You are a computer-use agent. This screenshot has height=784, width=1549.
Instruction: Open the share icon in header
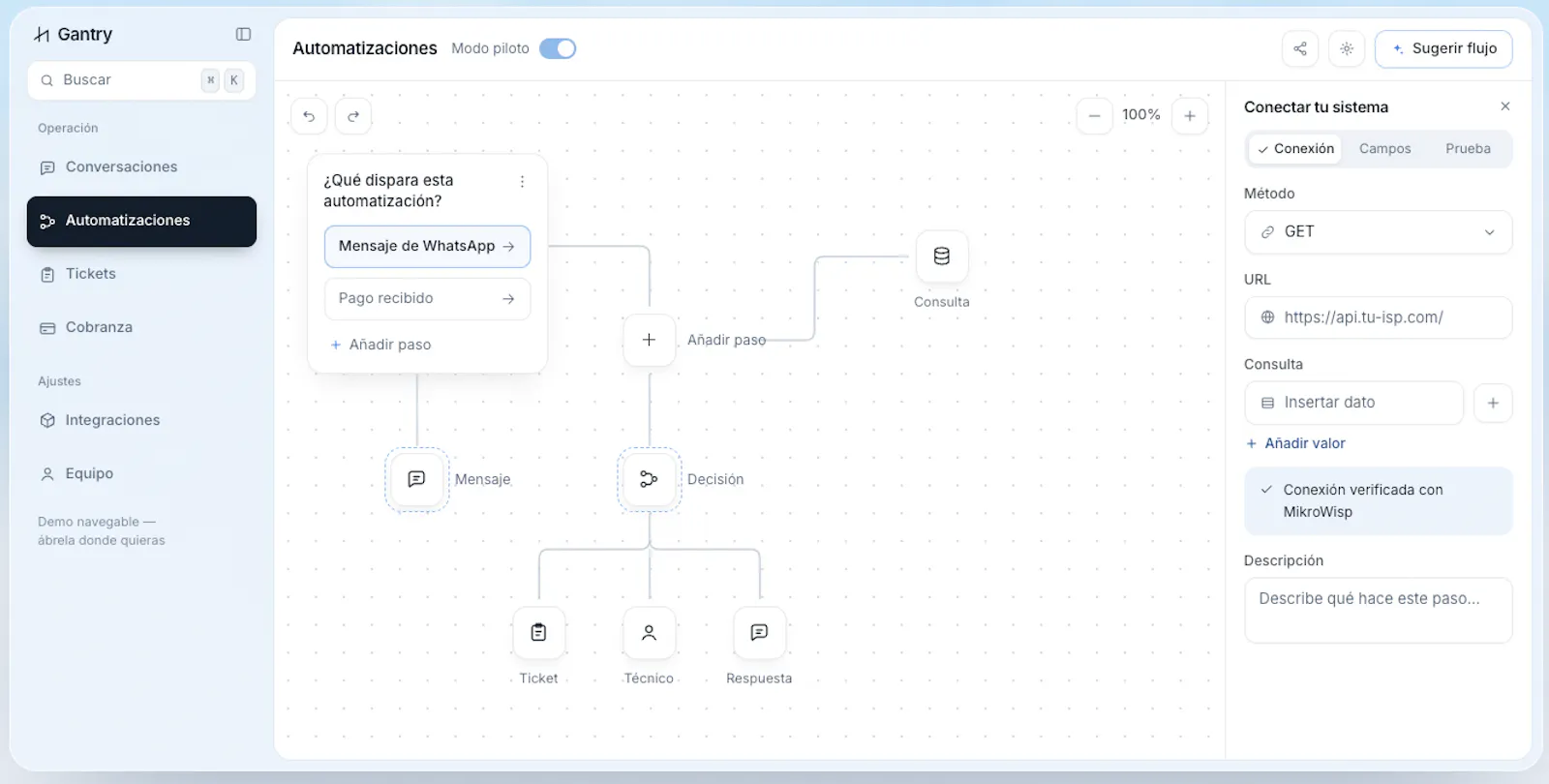click(x=1300, y=48)
